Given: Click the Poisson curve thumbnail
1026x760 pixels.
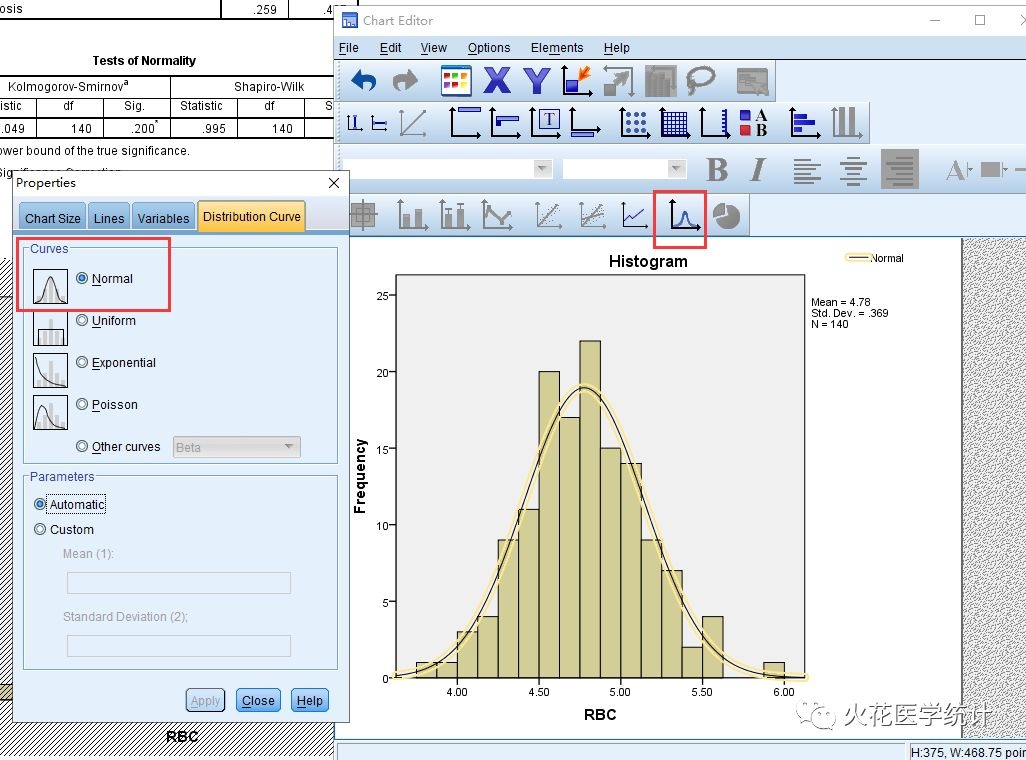Looking at the screenshot, I should click(x=50, y=412).
